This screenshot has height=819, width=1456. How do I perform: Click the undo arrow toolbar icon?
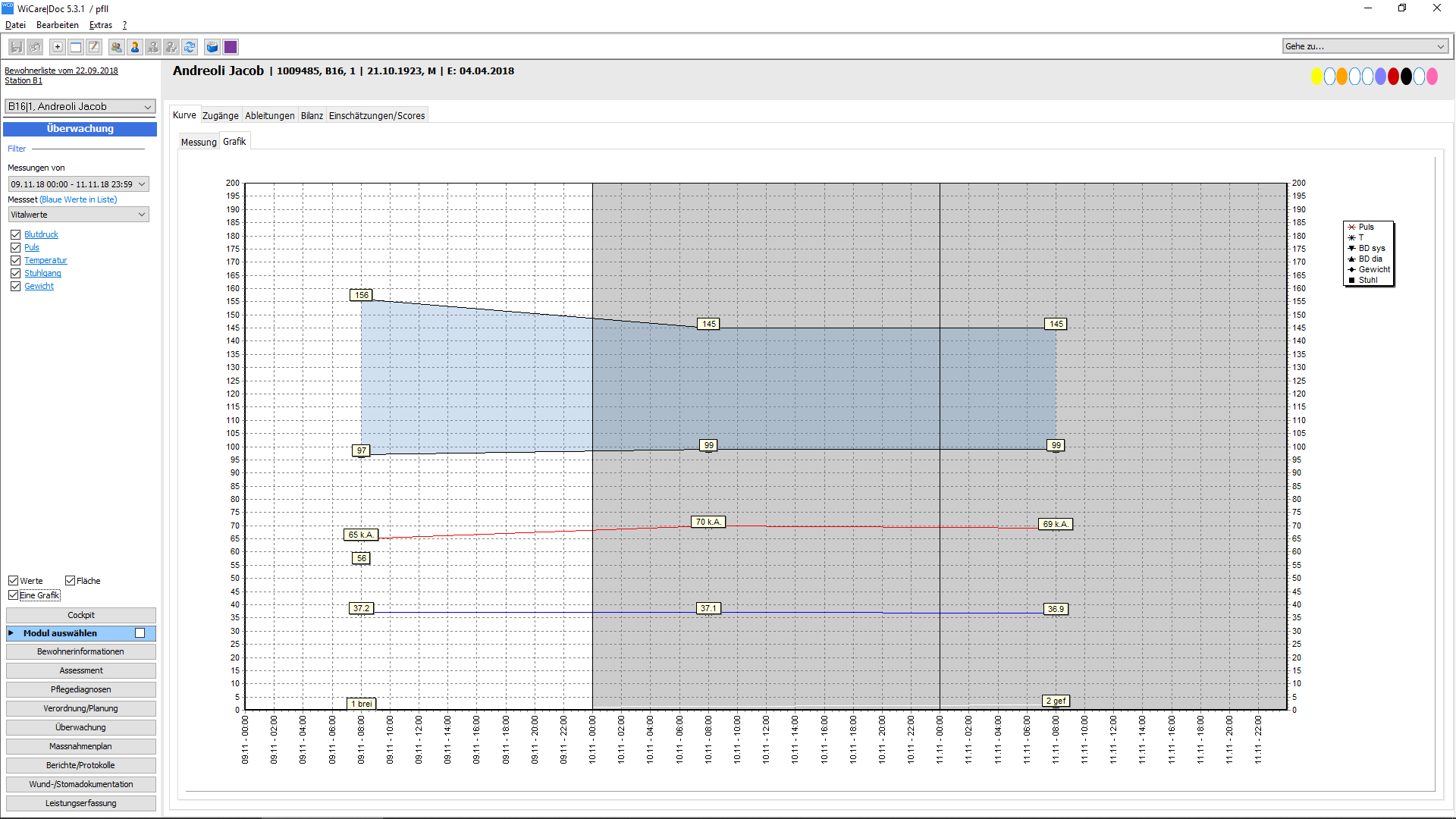(35, 47)
